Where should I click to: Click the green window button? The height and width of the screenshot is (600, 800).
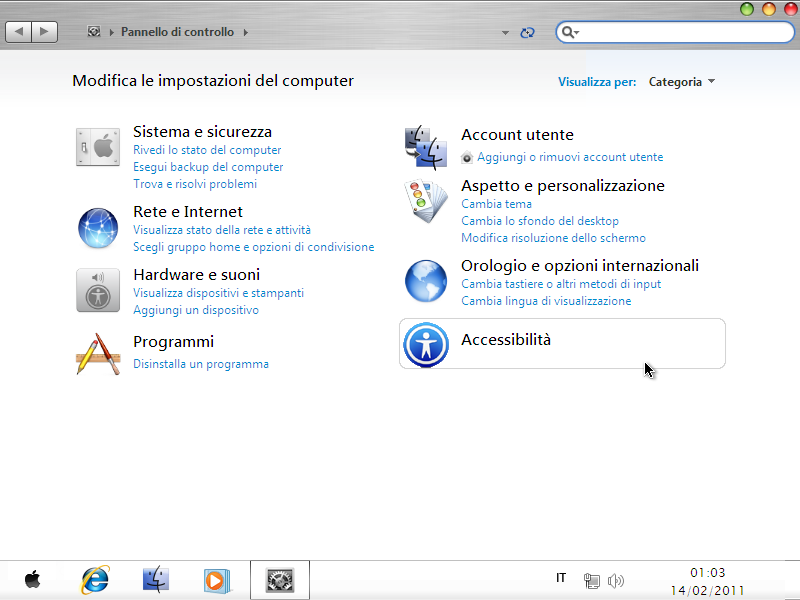point(746,9)
